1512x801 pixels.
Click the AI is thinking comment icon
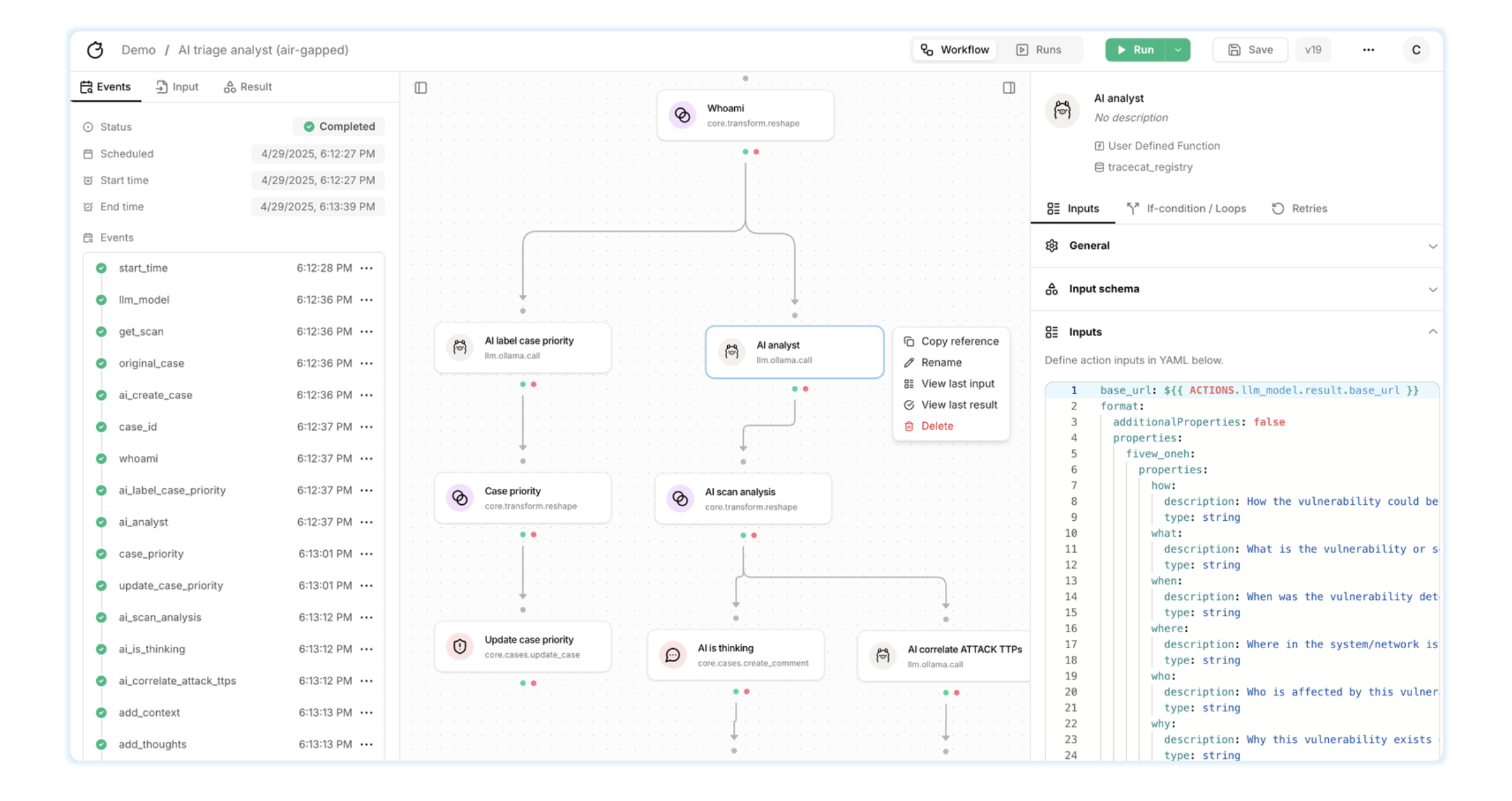coord(673,655)
